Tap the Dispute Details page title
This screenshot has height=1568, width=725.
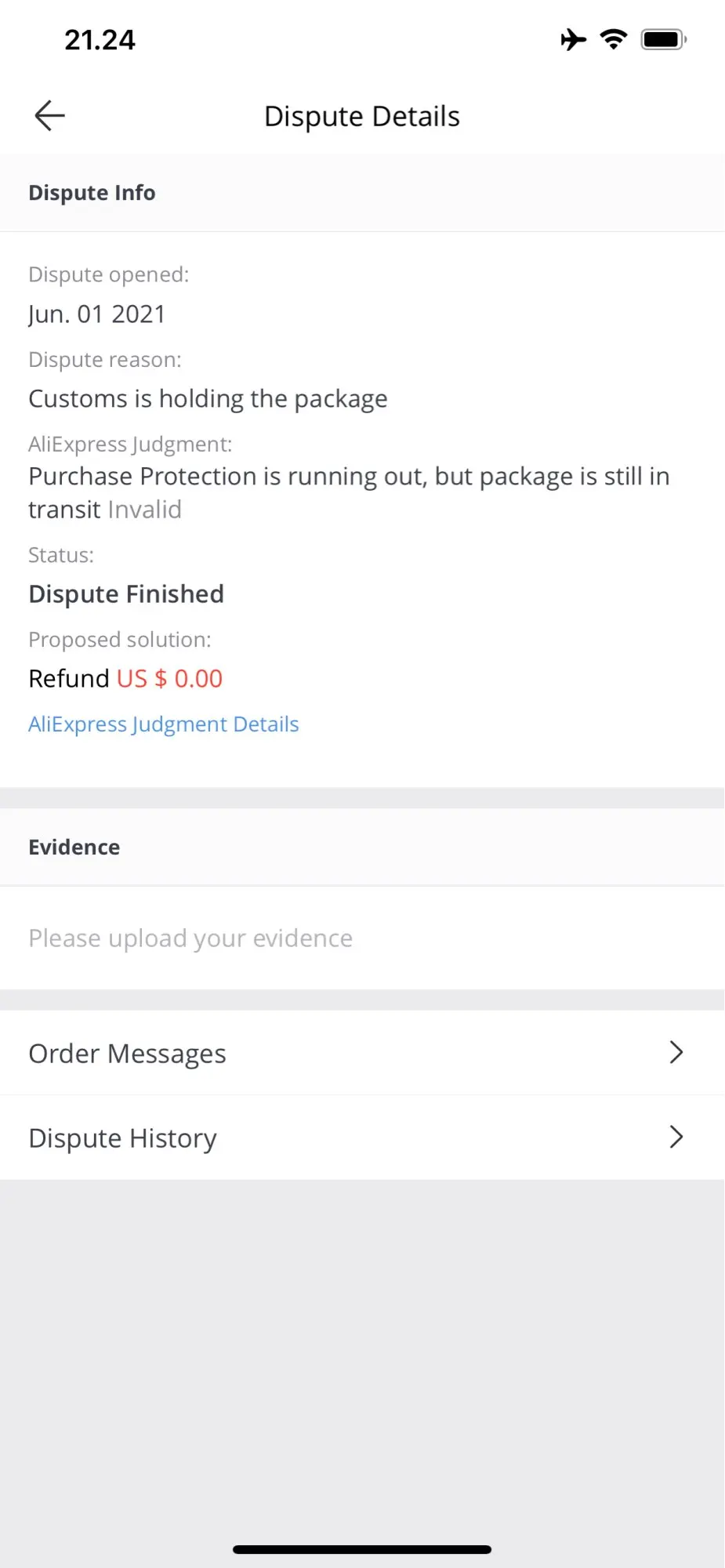(361, 117)
